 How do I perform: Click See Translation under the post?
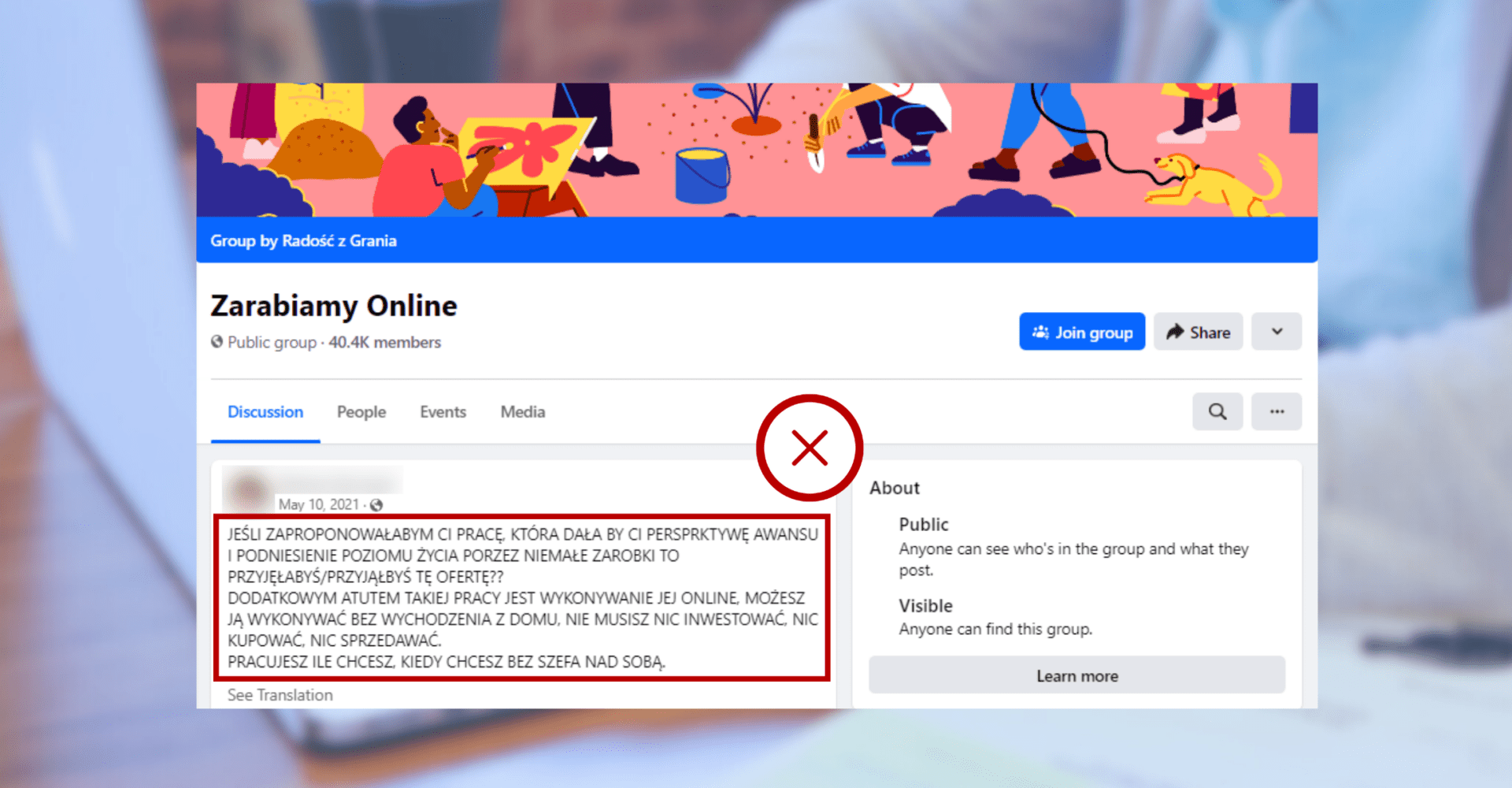coord(280,695)
